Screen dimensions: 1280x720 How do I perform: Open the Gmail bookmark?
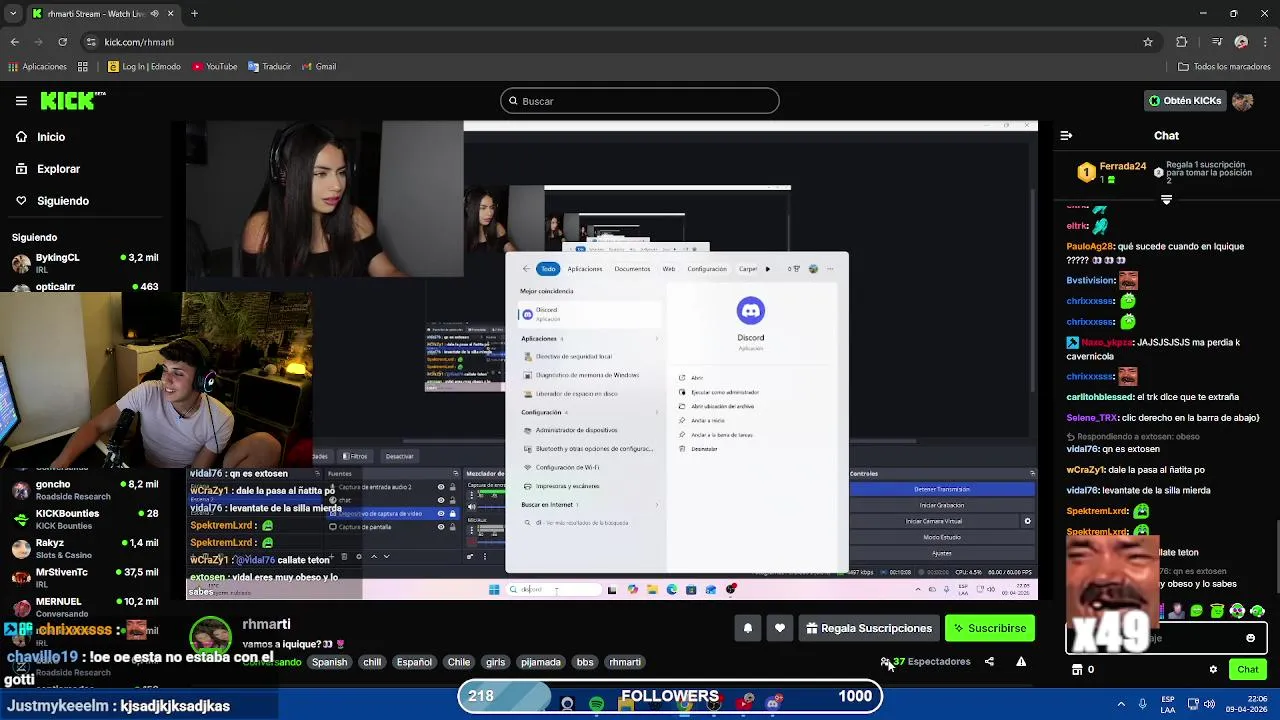click(x=319, y=67)
